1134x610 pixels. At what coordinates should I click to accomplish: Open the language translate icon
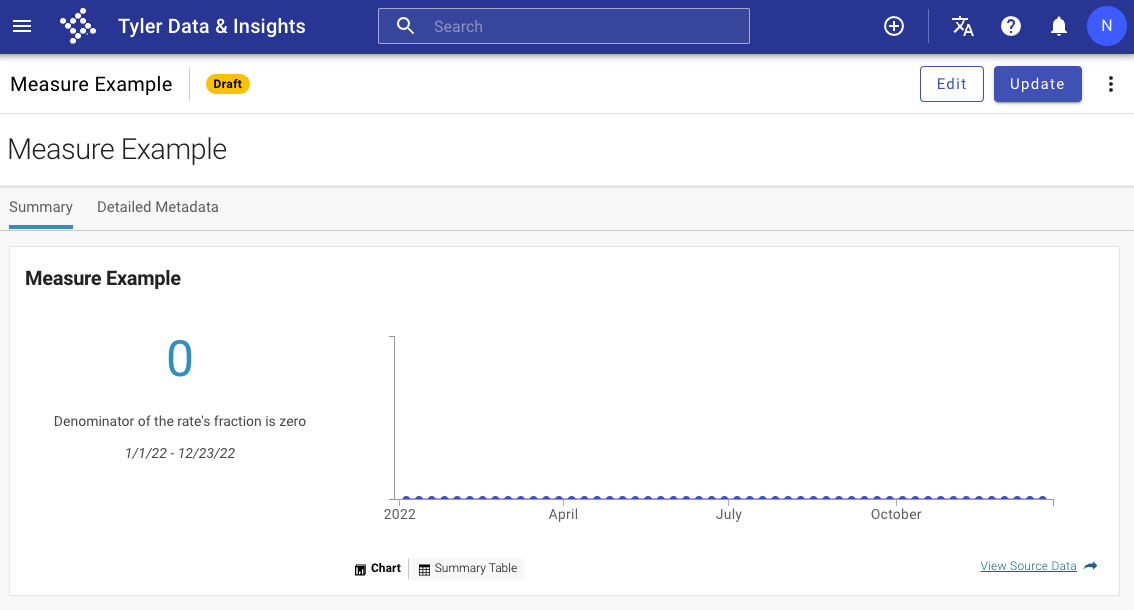(x=963, y=26)
